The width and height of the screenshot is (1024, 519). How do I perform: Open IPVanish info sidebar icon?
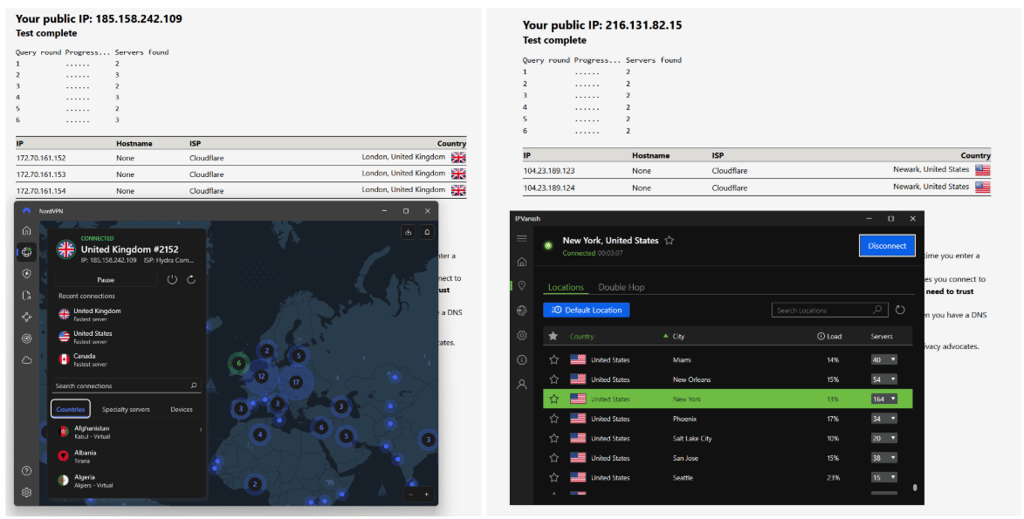pyautogui.click(x=521, y=360)
